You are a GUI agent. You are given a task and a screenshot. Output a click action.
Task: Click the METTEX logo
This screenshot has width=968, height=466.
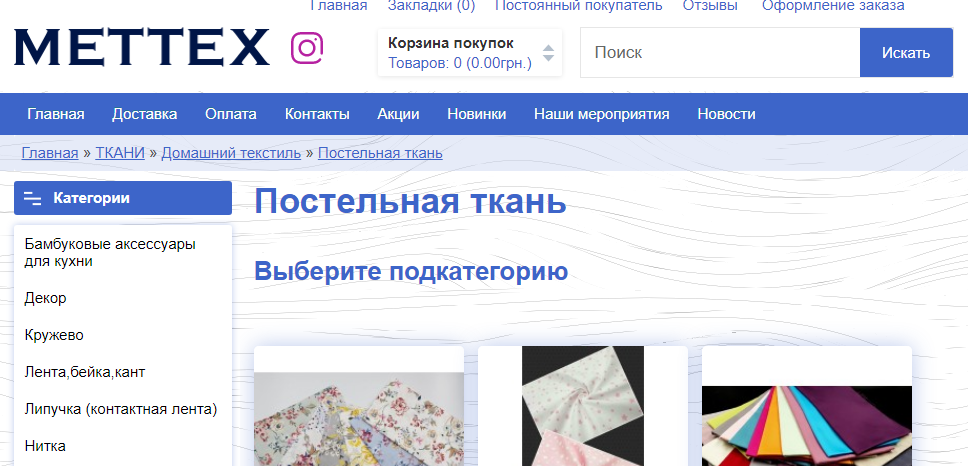click(x=142, y=48)
